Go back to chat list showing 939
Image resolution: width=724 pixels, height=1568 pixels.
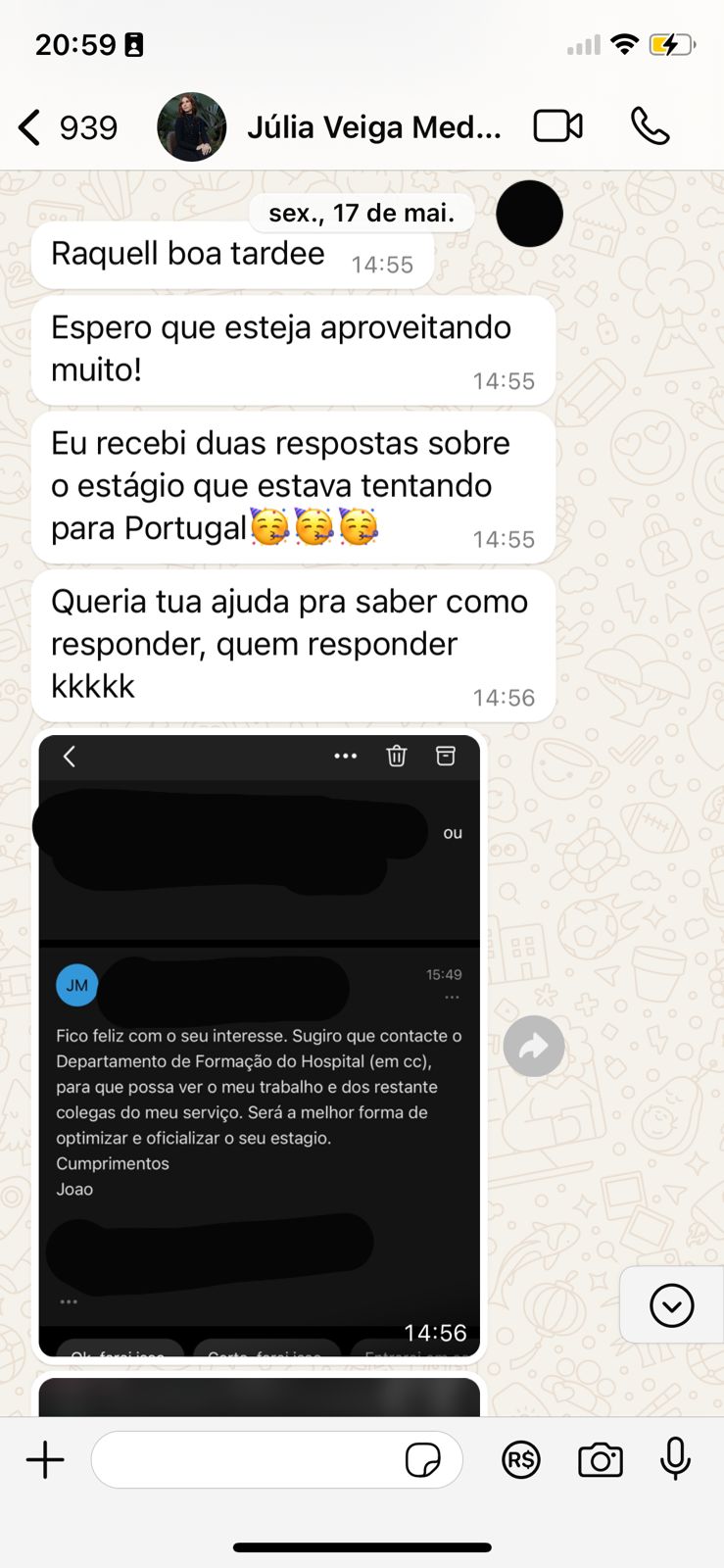click(68, 127)
